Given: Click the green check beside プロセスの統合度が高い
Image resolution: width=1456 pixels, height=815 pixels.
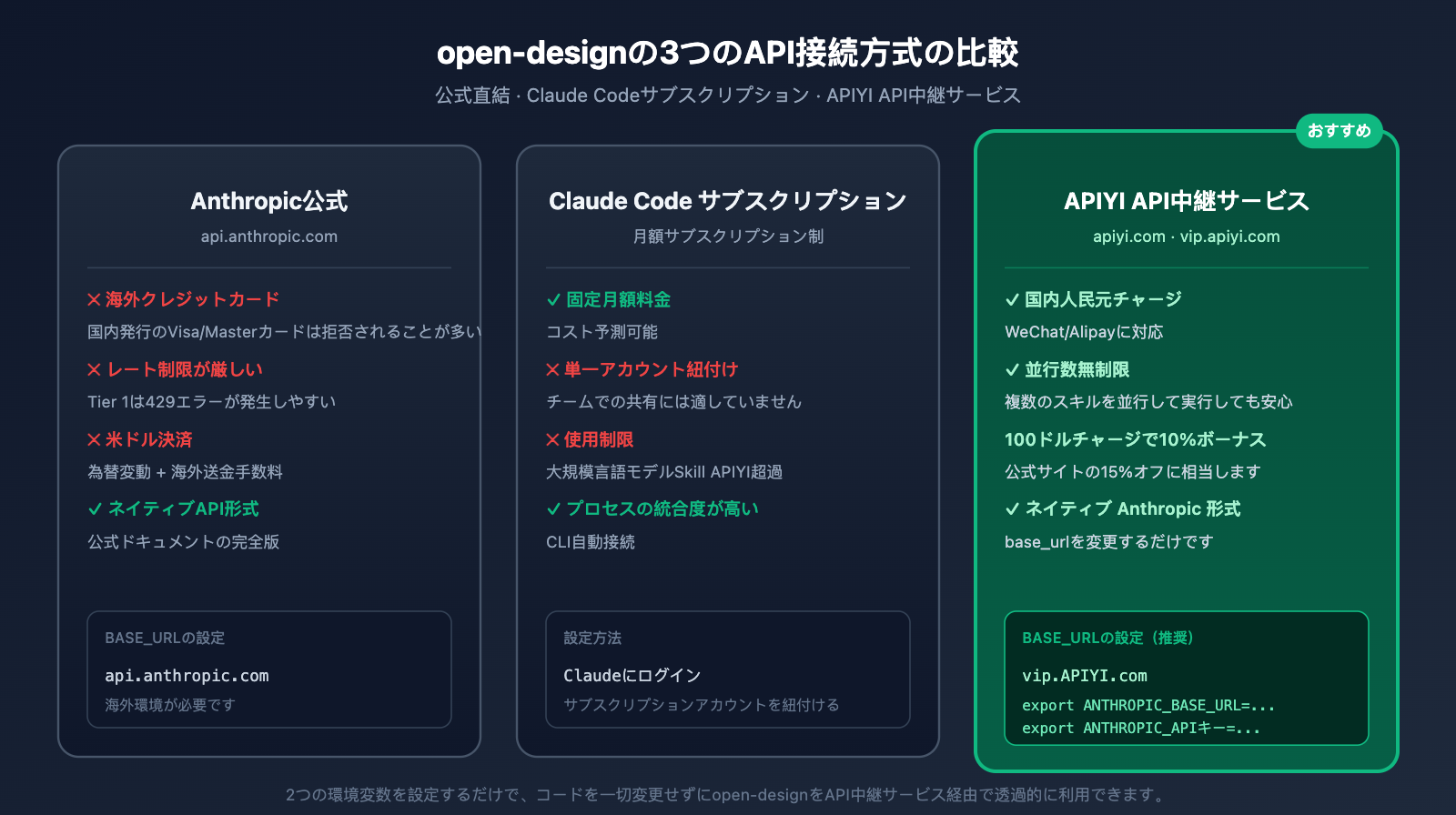Looking at the screenshot, I should 553,509.
